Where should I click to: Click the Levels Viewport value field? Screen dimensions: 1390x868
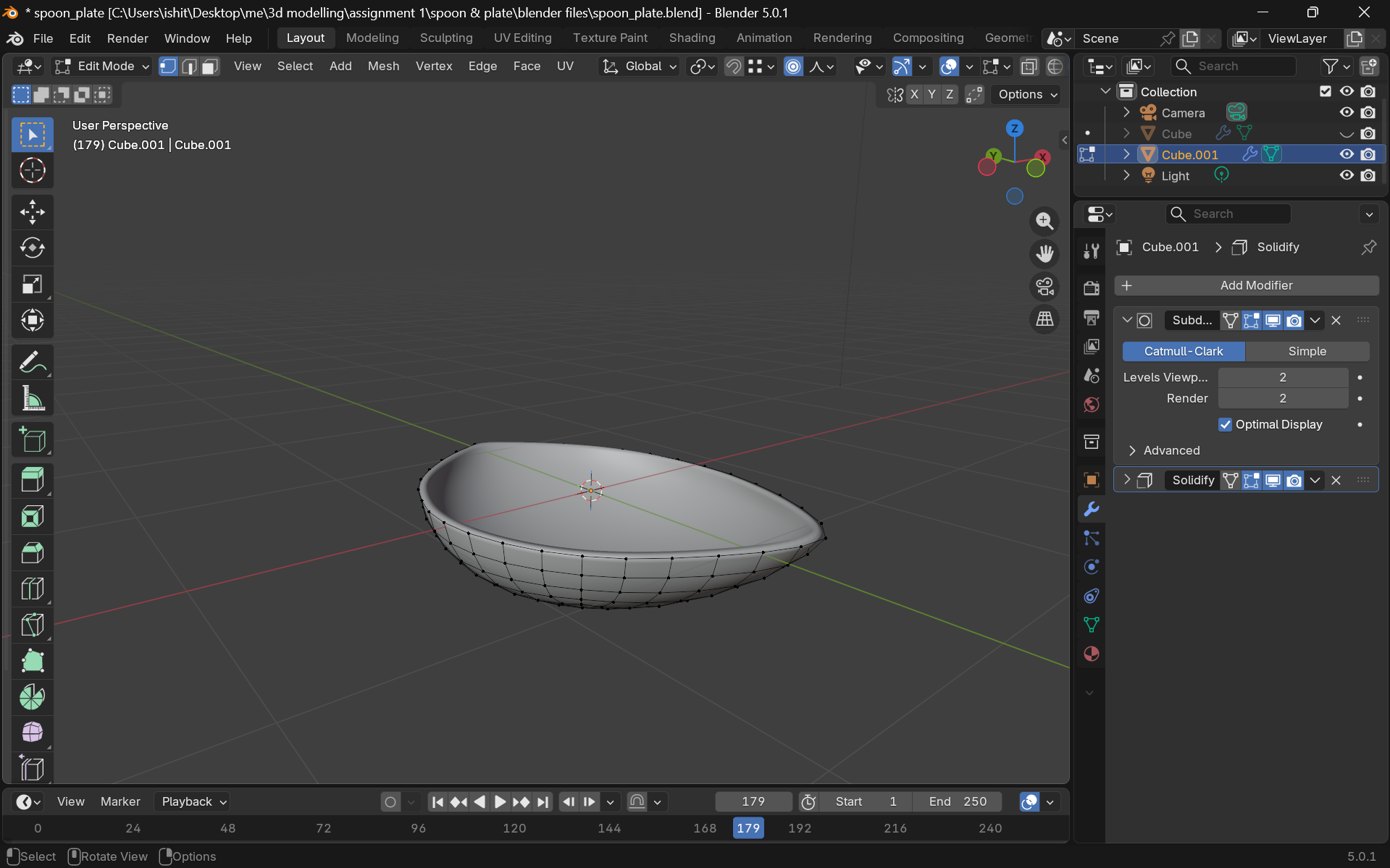tap(1283, 378)
